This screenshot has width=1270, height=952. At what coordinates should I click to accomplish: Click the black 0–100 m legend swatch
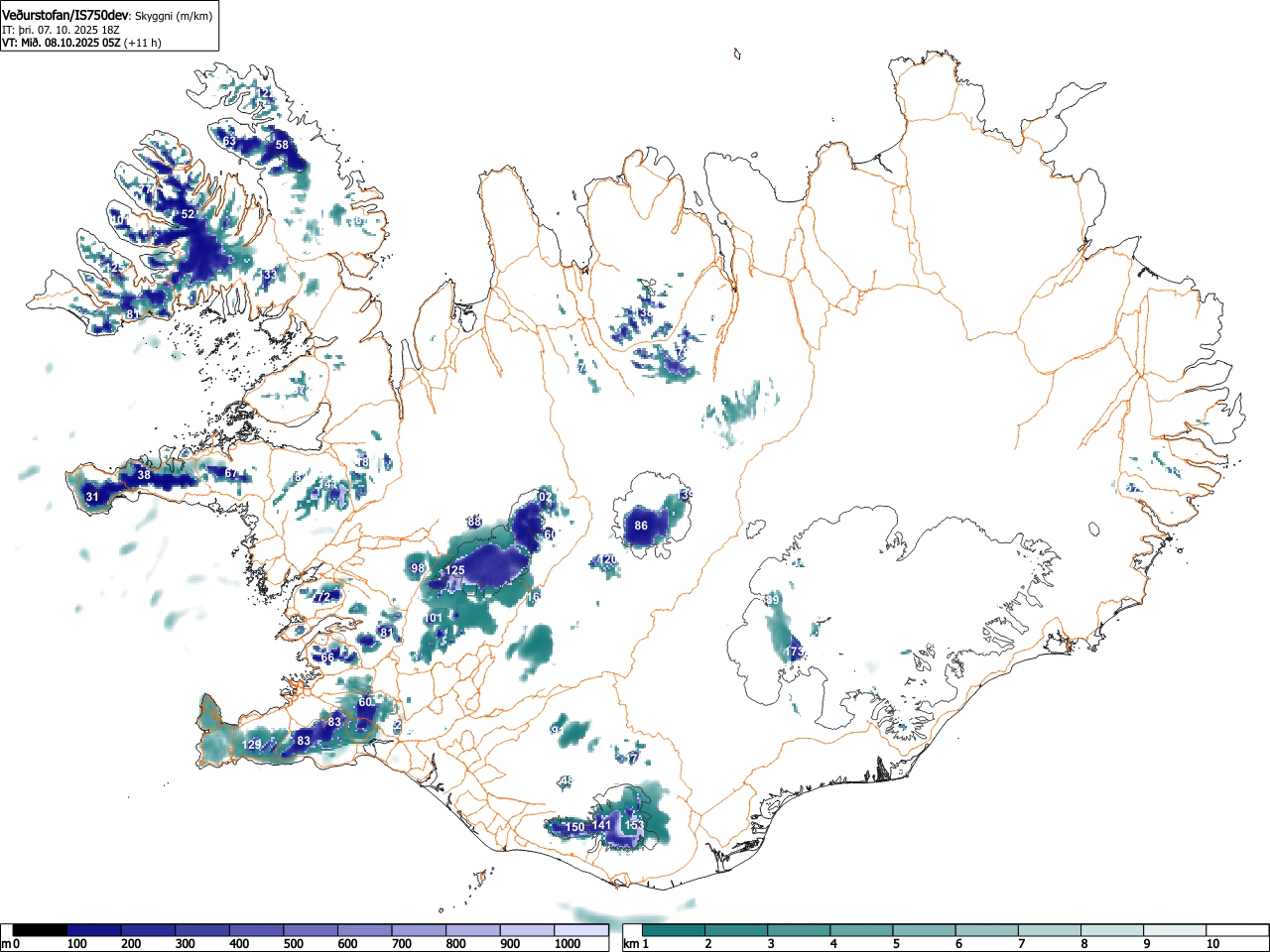coord(41,930)
